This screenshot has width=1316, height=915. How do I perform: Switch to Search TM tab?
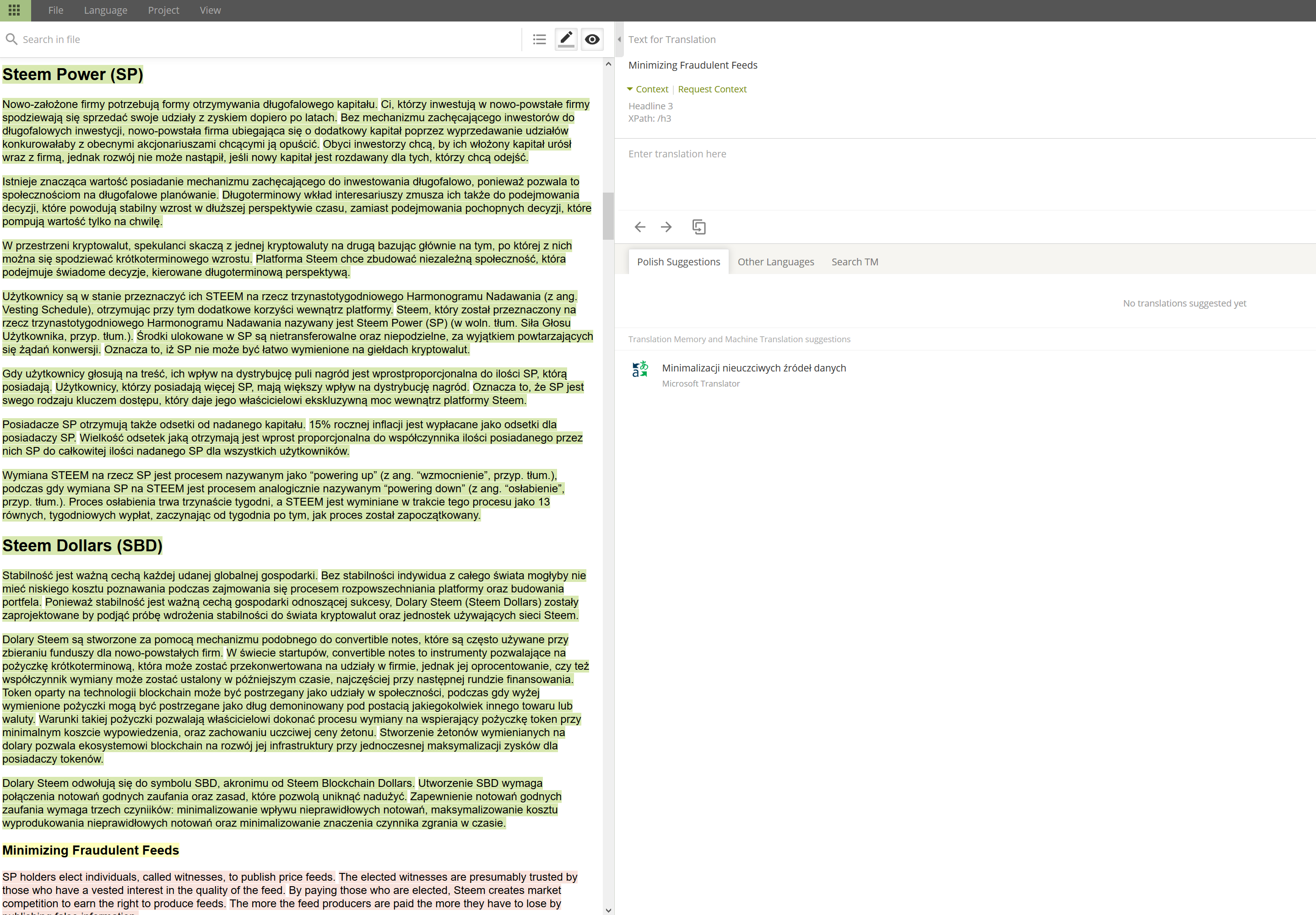(855, 261)
